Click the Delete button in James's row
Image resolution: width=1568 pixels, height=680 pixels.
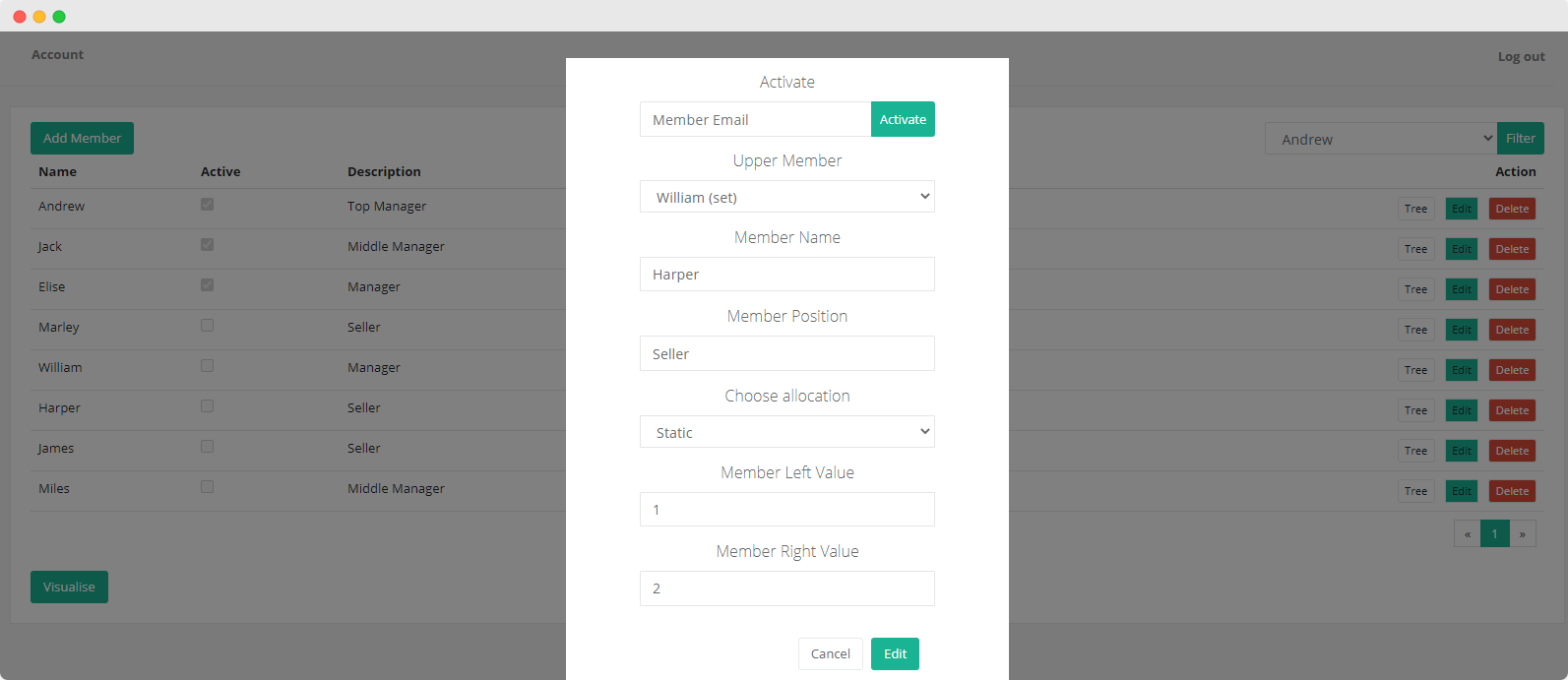pos(1512,451)
